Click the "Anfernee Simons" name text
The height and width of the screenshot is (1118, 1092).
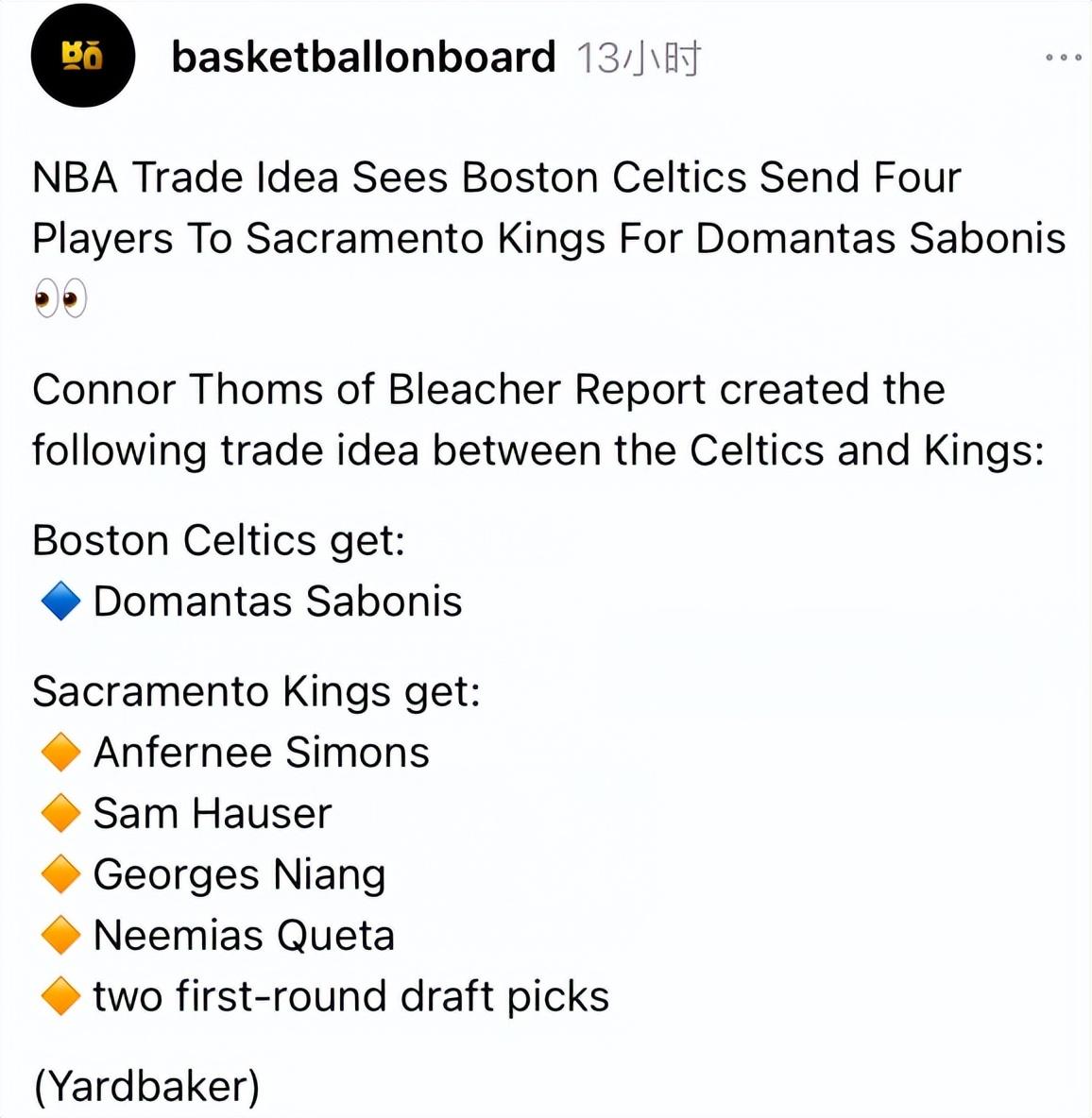(x=262, y=753)
